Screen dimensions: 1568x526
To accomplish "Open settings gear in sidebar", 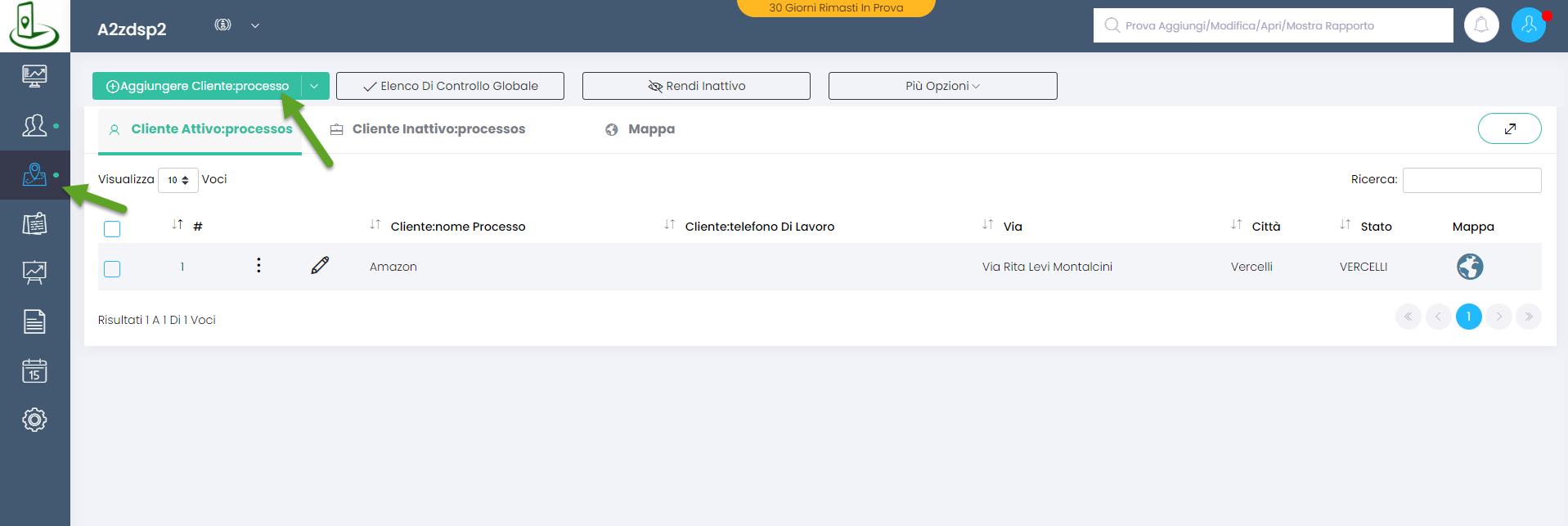I will click(34, 420).
